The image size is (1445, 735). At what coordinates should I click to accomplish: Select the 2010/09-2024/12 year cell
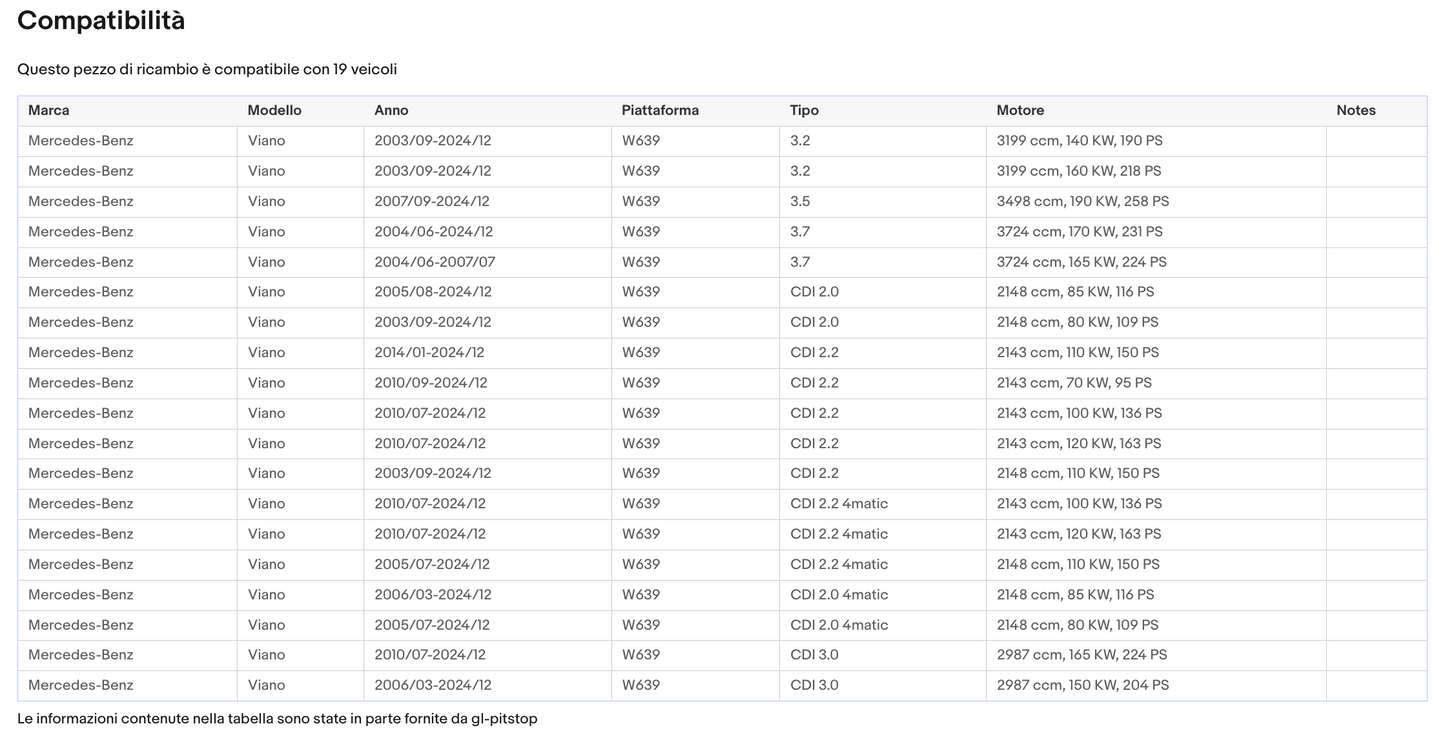431,383
